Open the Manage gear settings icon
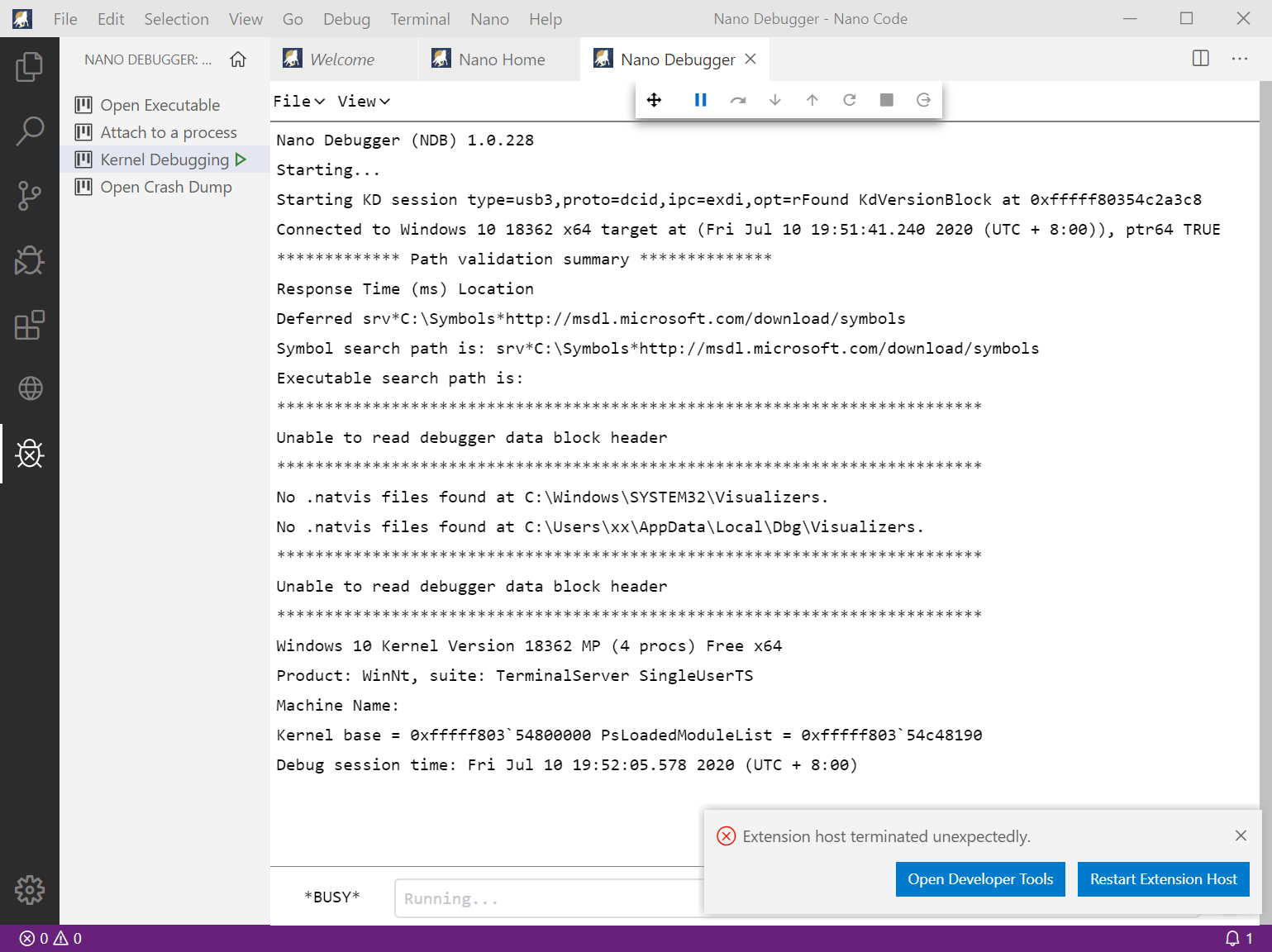Viewport: 1272px width, 952px height. (30, 890)
